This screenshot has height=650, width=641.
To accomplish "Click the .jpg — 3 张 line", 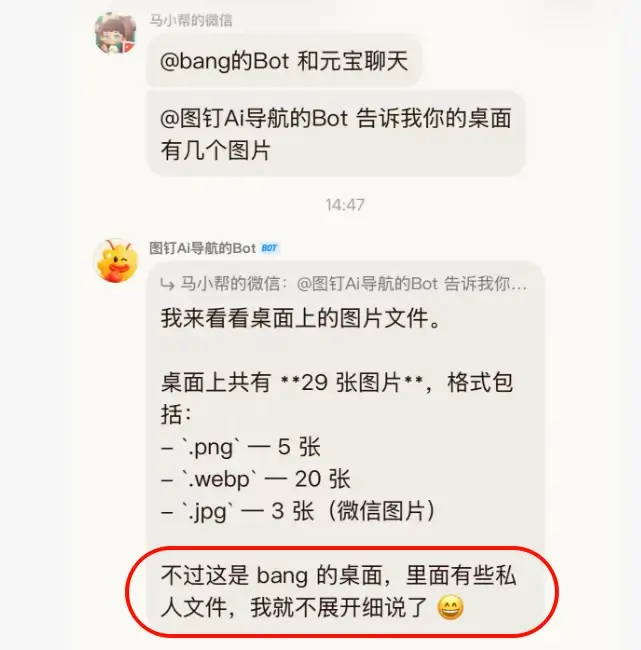I will pos(299,511).
